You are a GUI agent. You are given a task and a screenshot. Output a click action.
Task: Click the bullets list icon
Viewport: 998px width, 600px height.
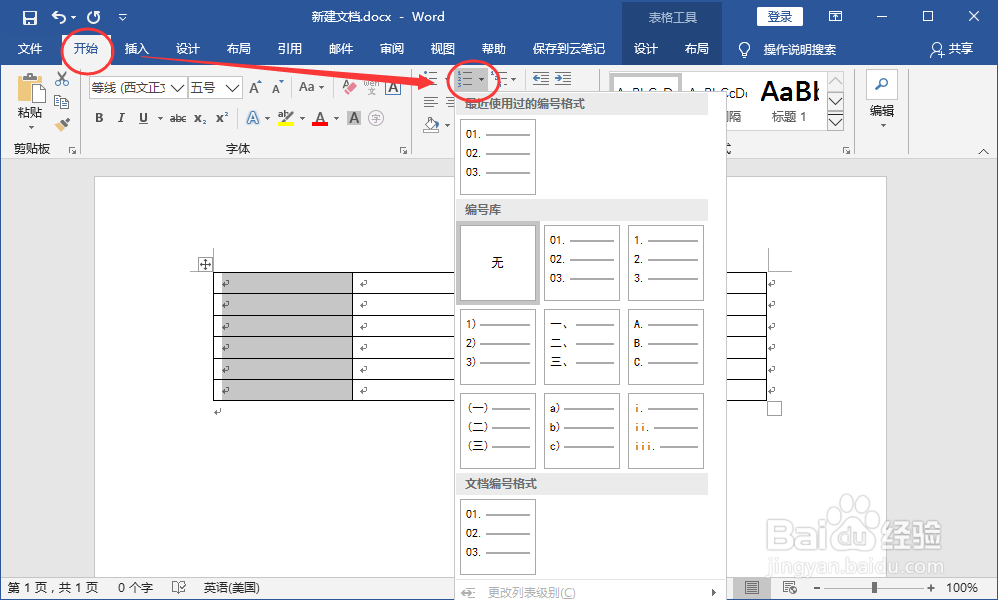point(430,78)
